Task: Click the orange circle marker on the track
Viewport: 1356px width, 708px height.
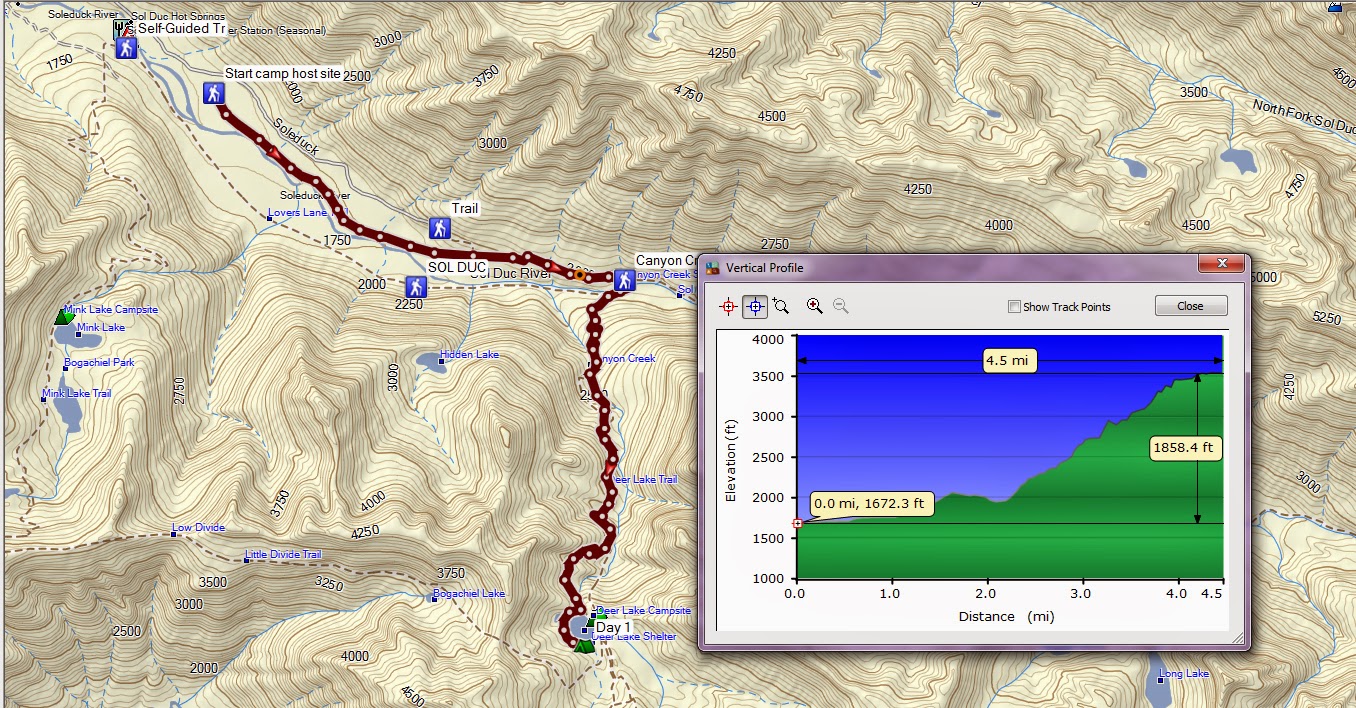Action: 579,274
